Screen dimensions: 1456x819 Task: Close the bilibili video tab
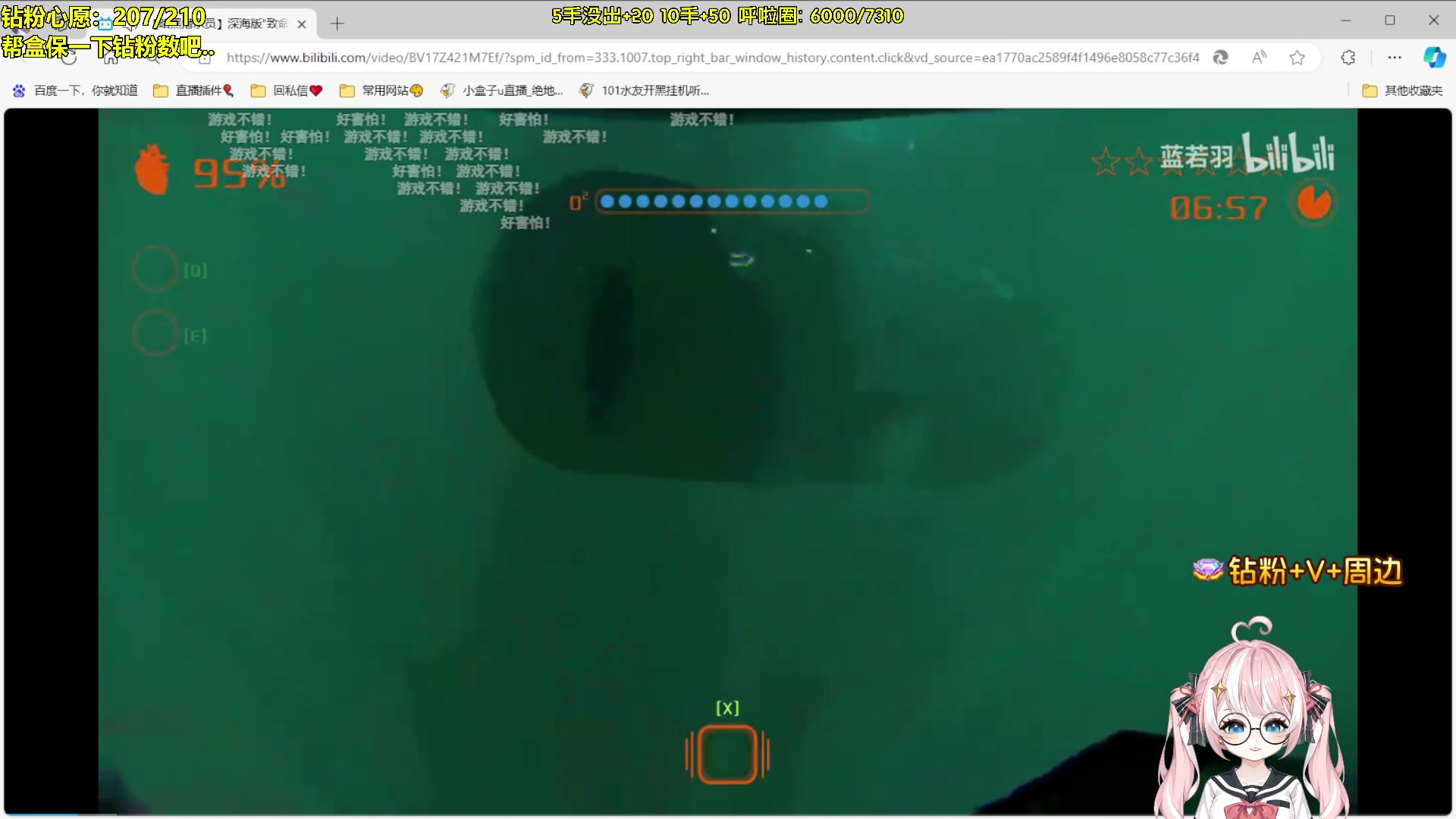[x=302, y=24]
